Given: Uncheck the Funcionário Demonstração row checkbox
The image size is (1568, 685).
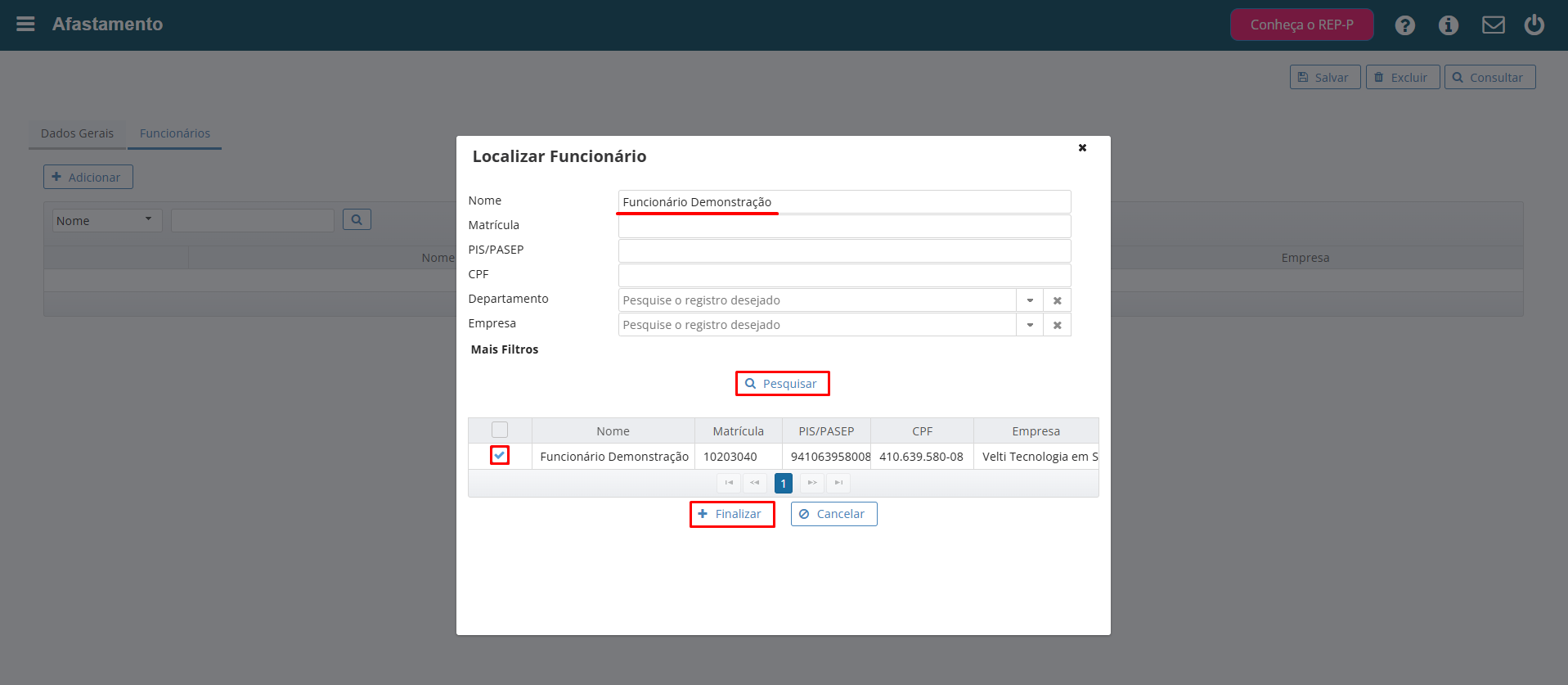Looking at the screenshot, I should 500,455.
